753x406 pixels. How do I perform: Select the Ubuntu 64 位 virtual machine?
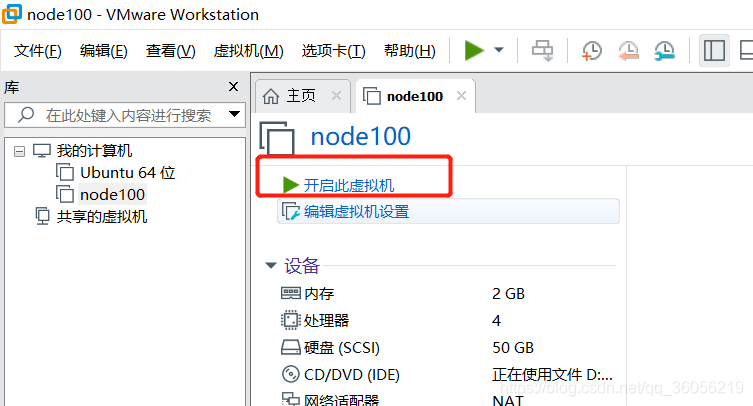[128, 172]
